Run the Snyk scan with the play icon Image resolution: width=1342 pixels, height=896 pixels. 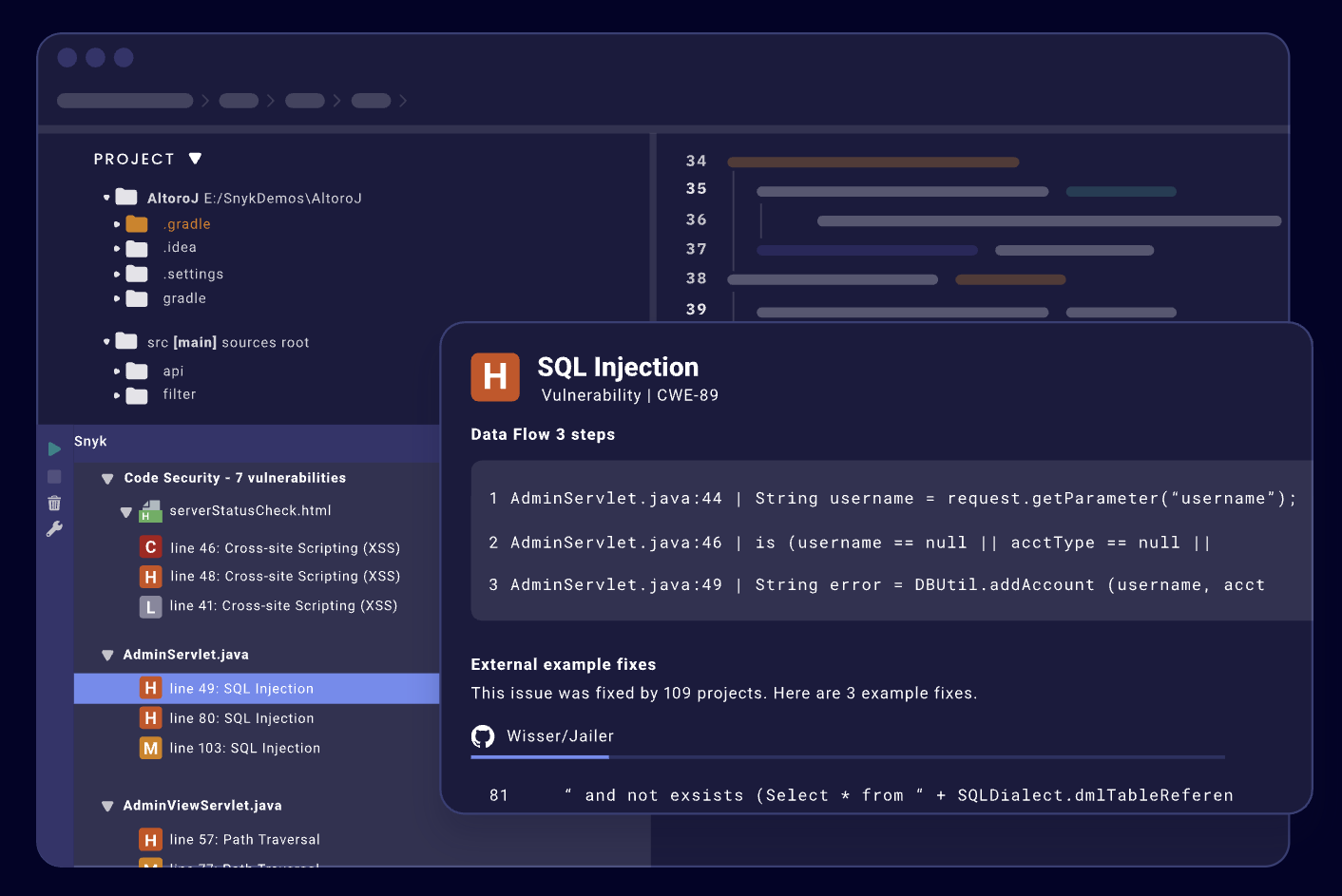coord(55,448)
